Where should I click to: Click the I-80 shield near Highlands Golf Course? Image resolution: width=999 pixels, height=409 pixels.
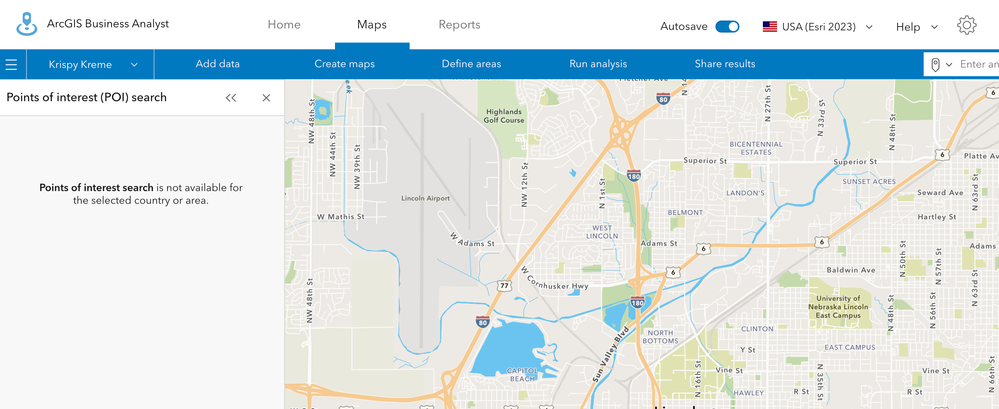(x=663, y=98)
